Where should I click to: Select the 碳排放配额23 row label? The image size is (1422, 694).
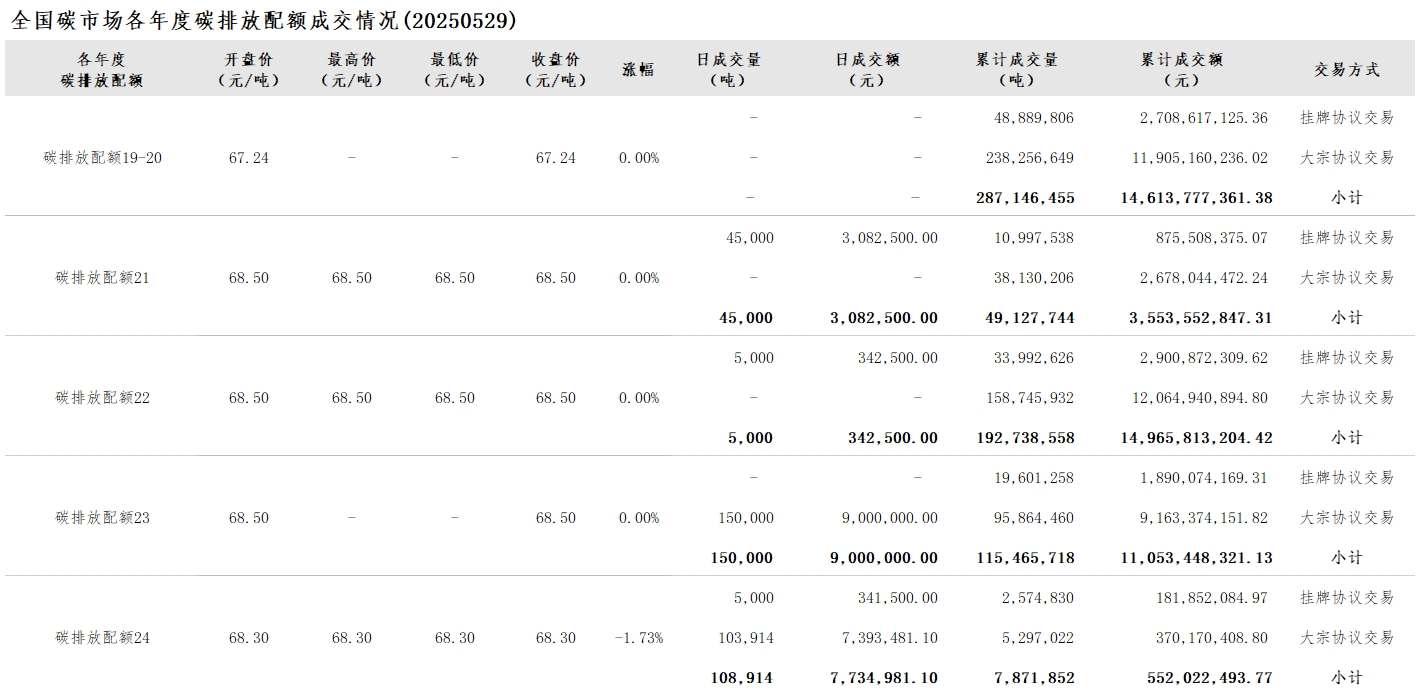(x=102, y=518)
